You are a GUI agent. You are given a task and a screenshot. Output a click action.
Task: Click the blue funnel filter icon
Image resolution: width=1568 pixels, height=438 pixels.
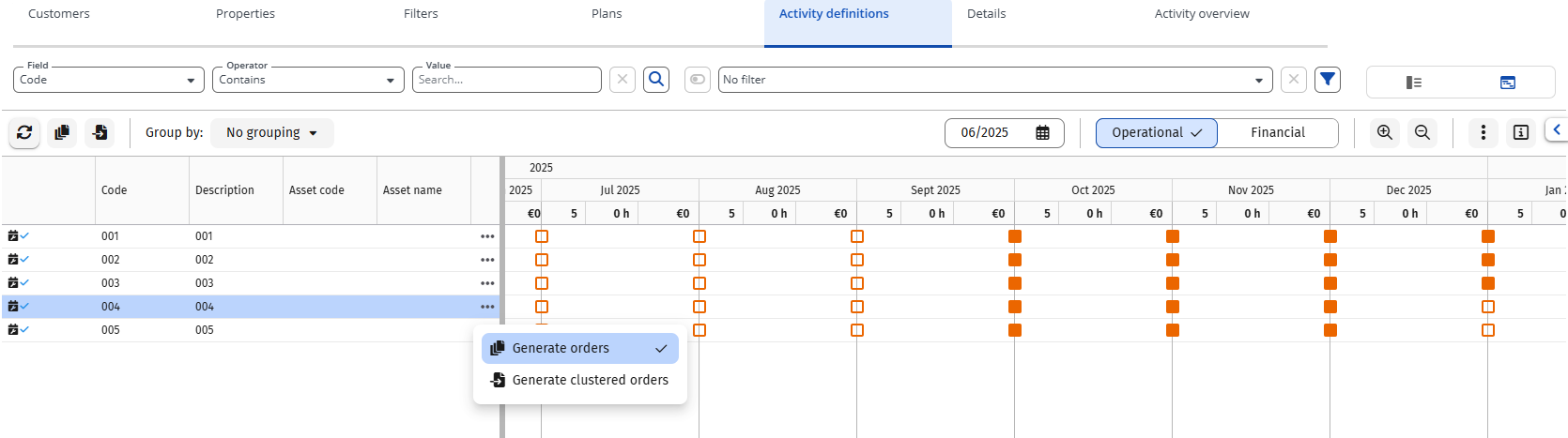pyautogui.click(x=1327, y=80)
